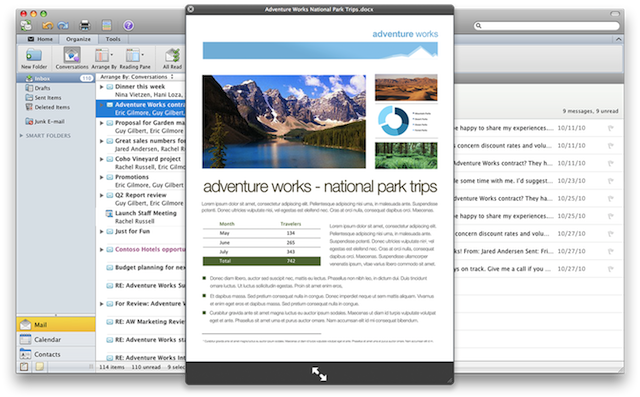This screenshot has width=640, height=397.
Task: Expand the Proposal for Garden conversation
Action: coord(102,123)
